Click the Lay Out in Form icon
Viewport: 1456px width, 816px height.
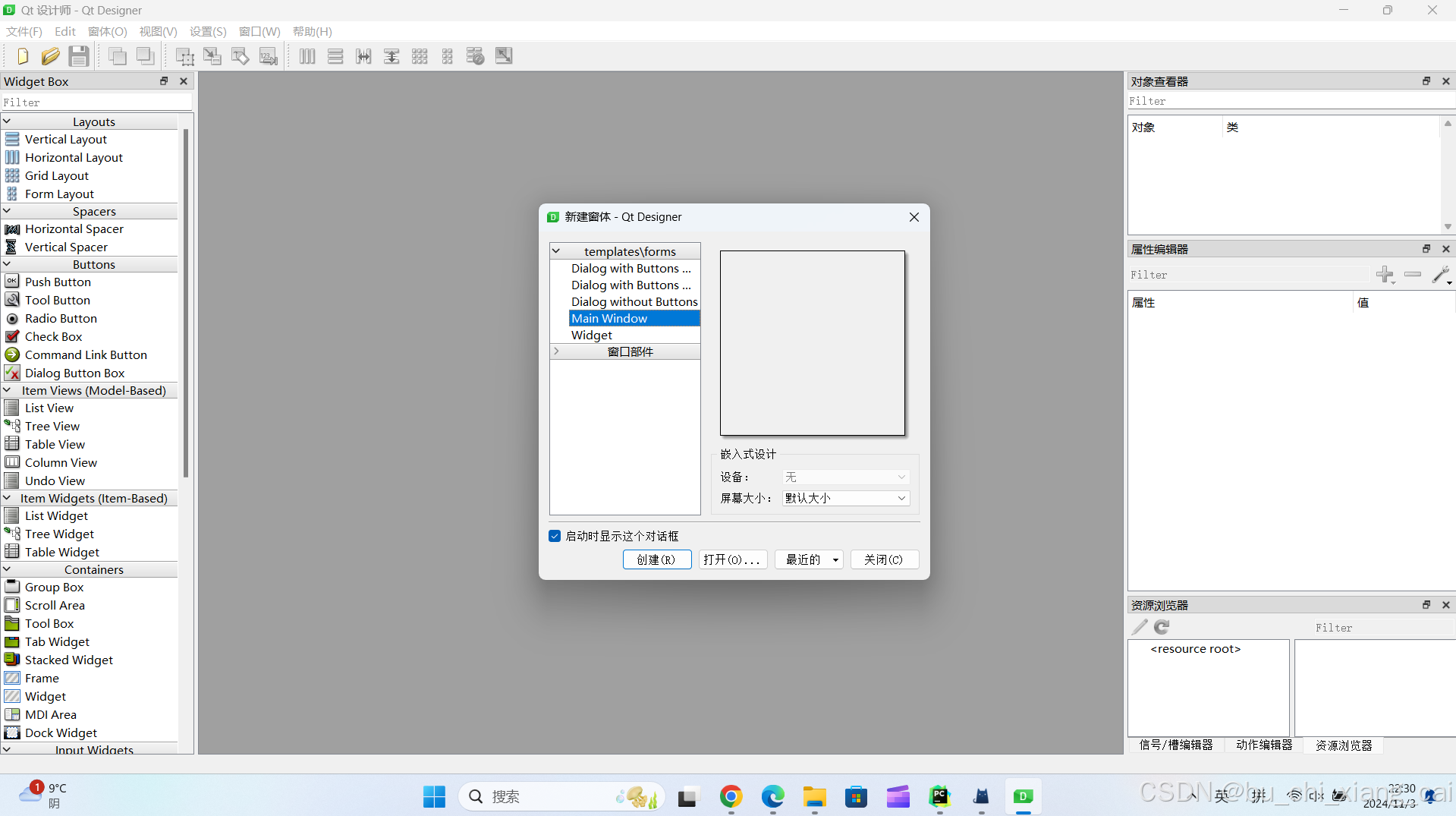[x=448, y=56]
